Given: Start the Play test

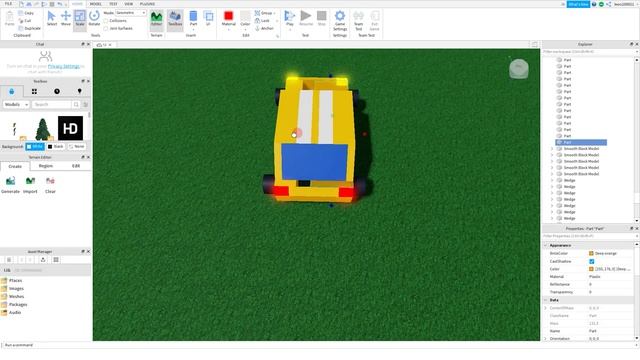Looking at the screenshot, I should 289,19.
